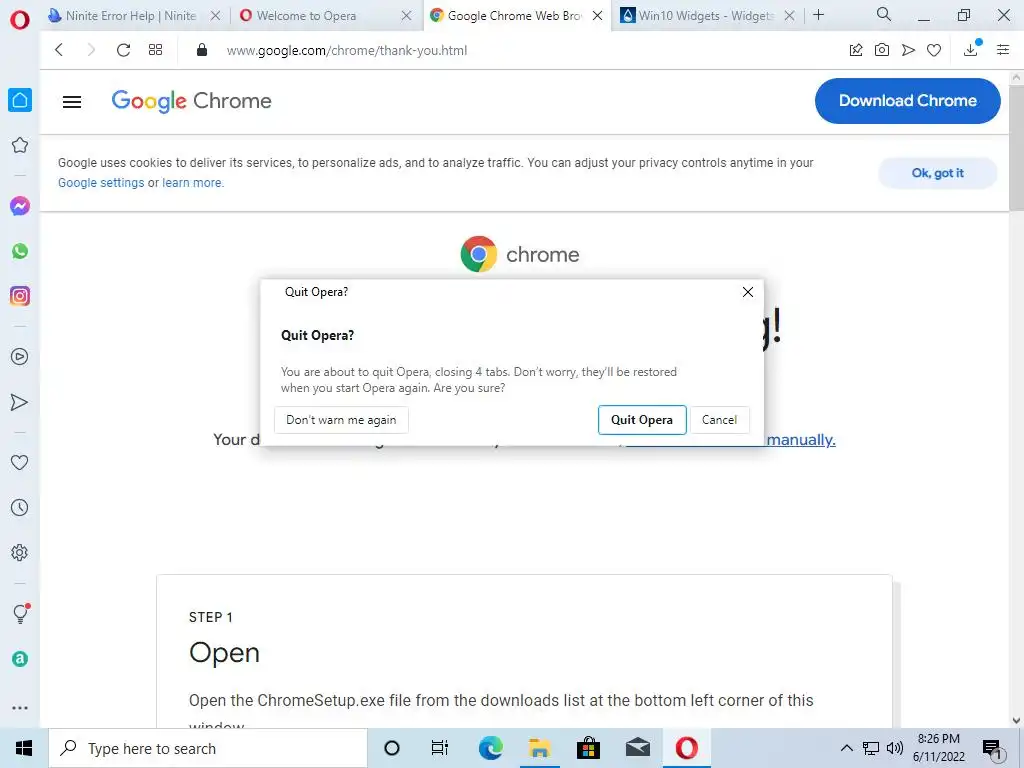
Task: Open the Windows Start menu
Action: tap(24, 748)
